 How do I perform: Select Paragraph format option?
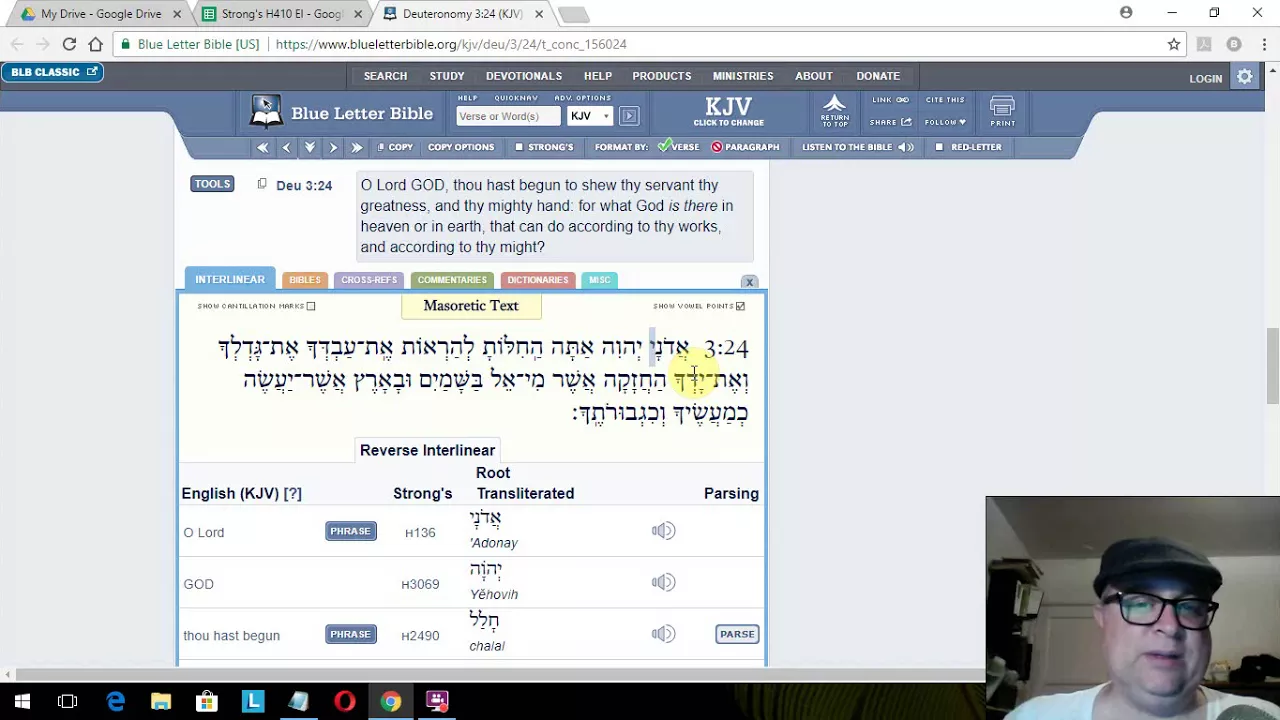(x=745, y=147)
